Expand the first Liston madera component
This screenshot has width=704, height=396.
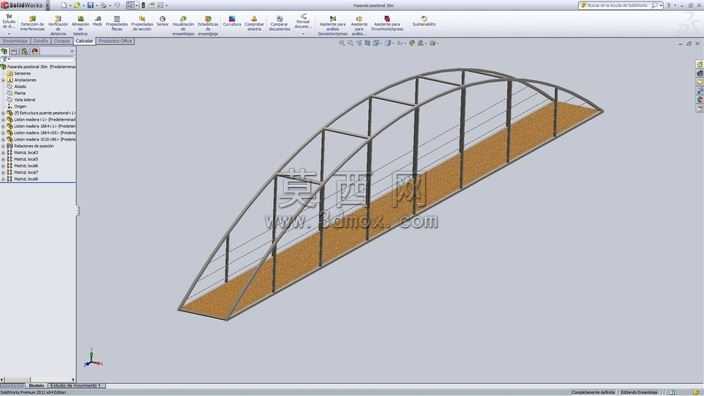pyautogui.click(x=3, y=120)
